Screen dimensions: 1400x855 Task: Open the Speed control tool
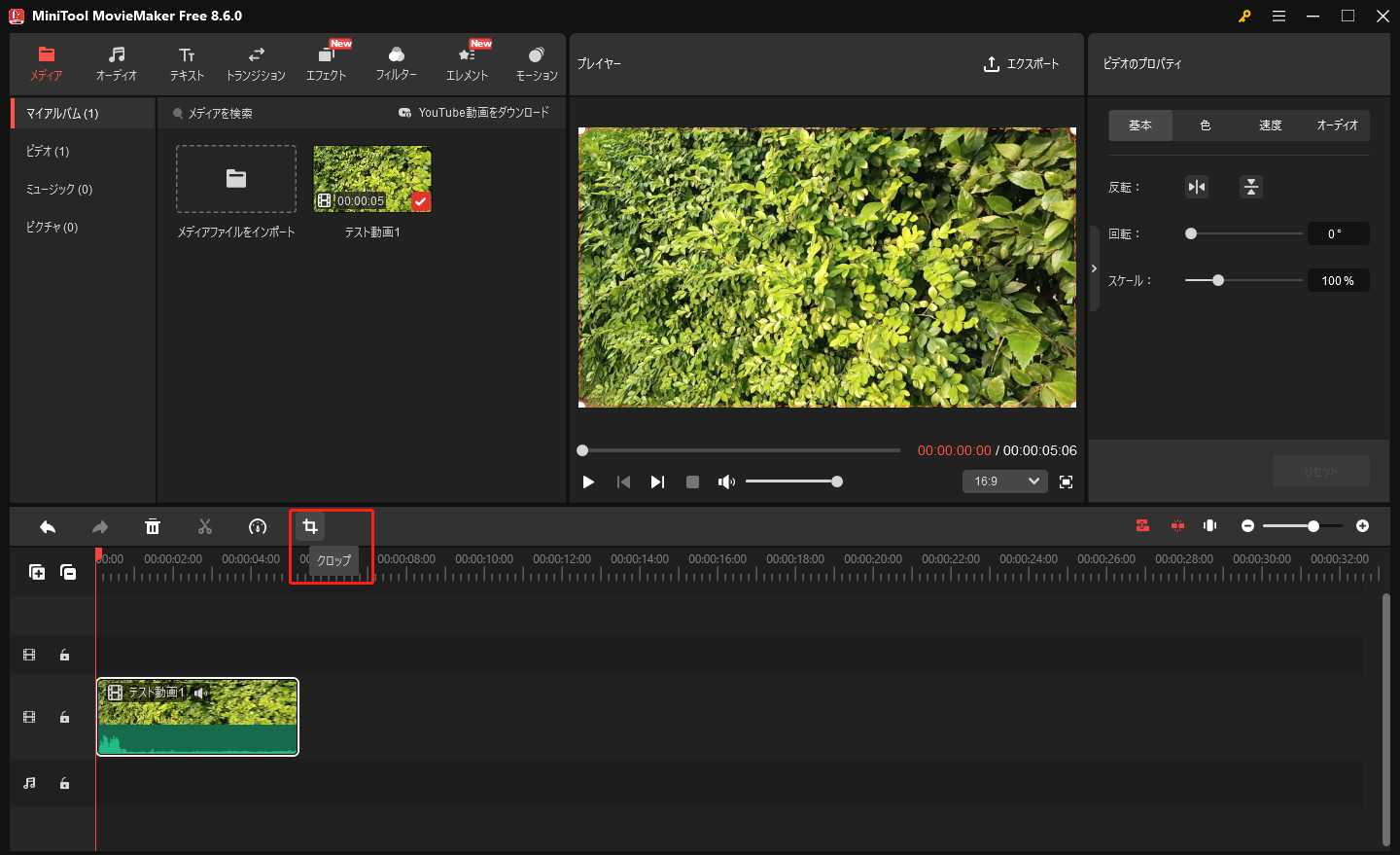(257, 525)
